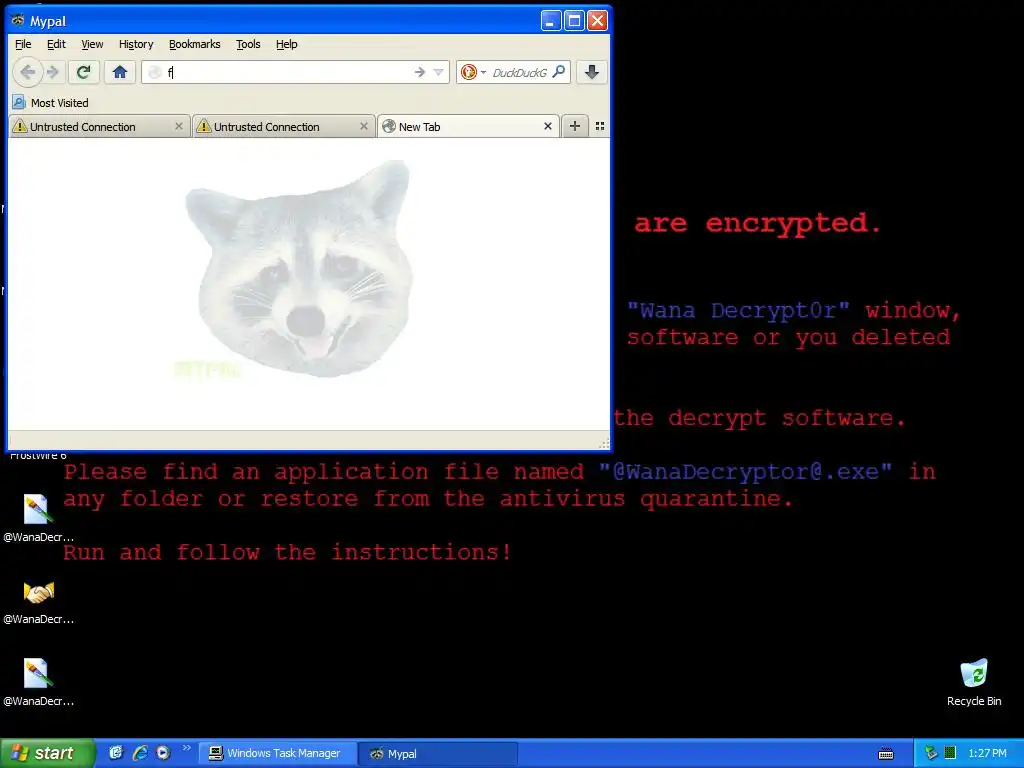Click the site identity globe in address bar
The image size is (1024, 768).
click(x=155, y=72)
